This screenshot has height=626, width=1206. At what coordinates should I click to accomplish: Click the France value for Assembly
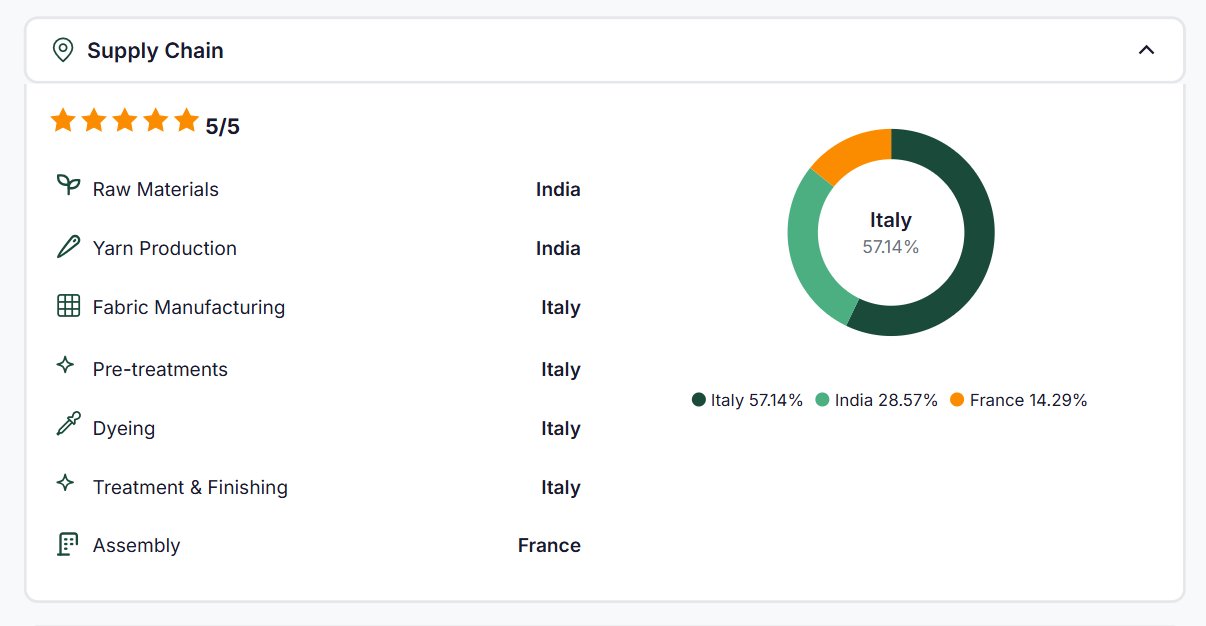coord(548,545)
